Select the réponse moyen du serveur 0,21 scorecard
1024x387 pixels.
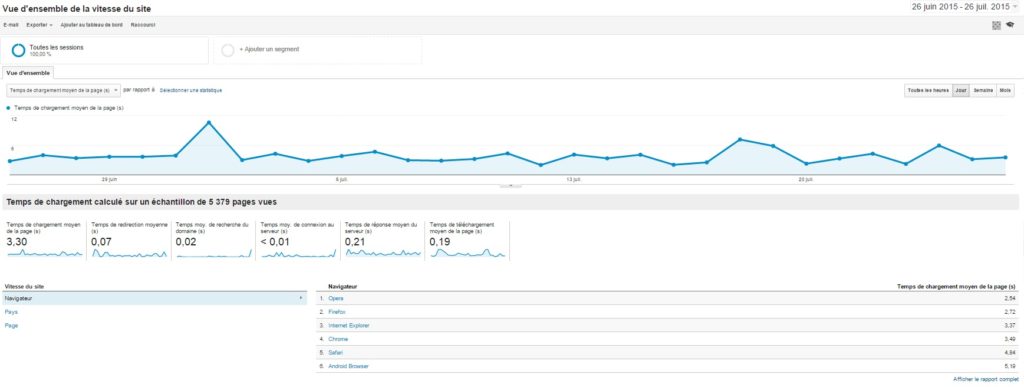383,240
